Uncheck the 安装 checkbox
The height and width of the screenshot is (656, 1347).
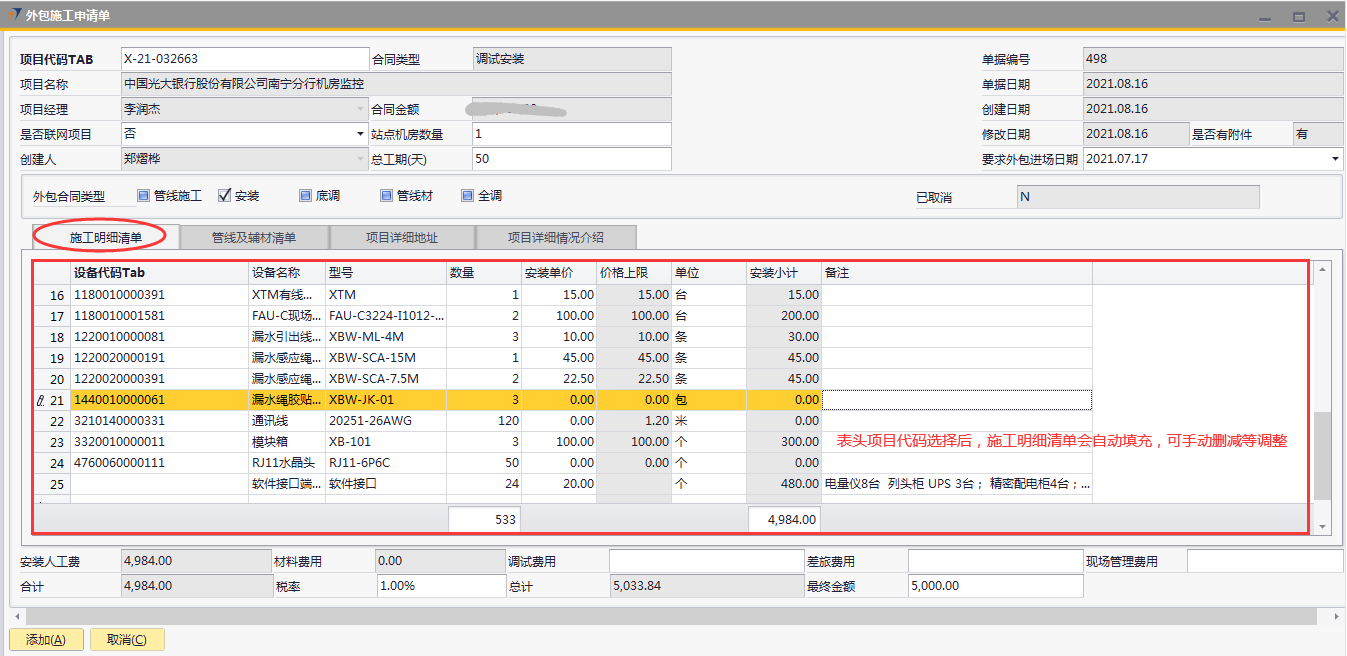pyautogui.click(x=224, y=196)
